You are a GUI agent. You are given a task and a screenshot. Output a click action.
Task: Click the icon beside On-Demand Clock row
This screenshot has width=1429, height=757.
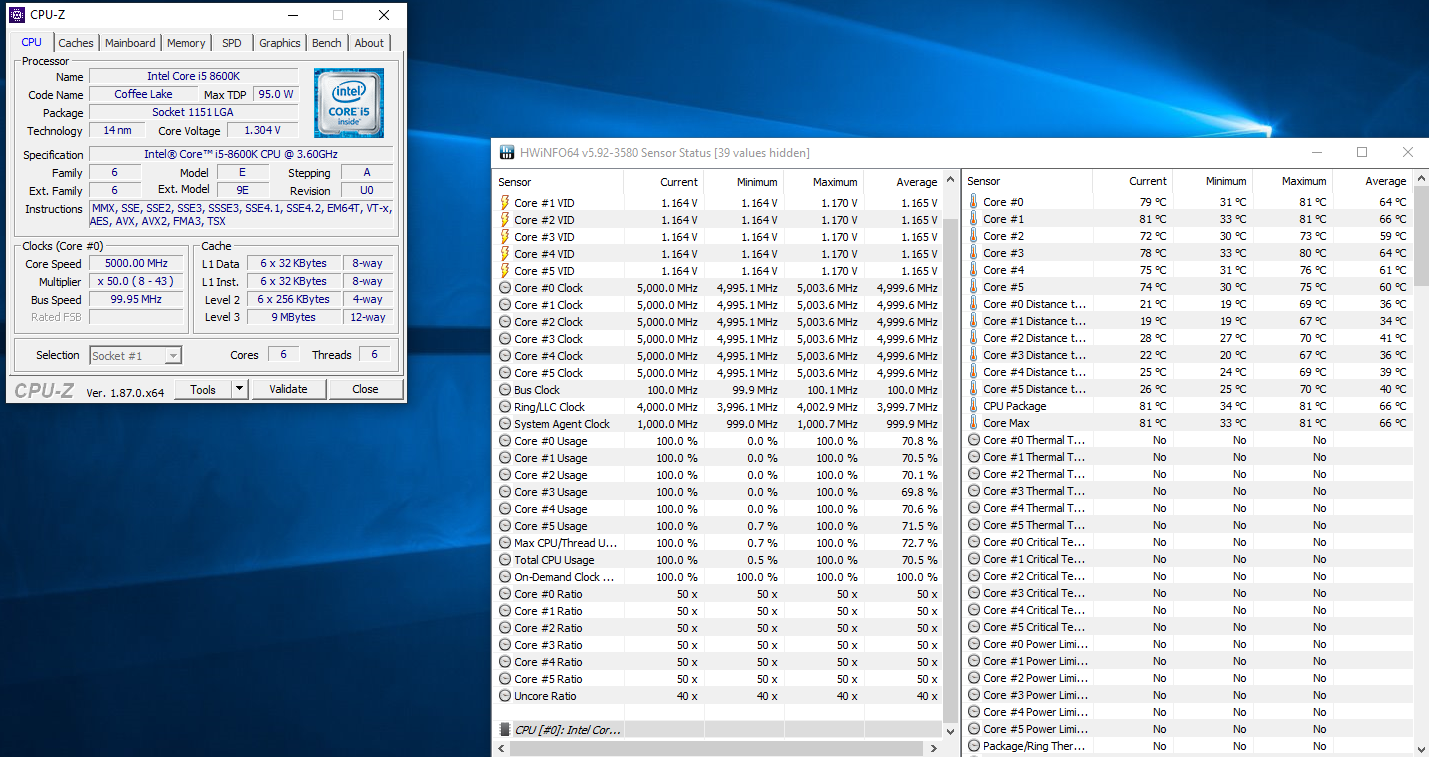coord(505,577)
